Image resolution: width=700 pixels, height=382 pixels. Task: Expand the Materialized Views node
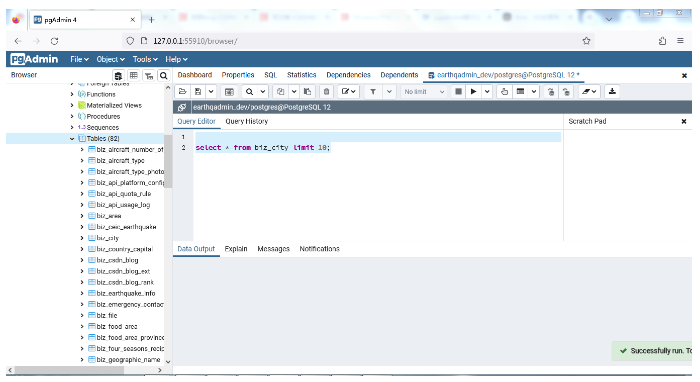pos(72,105)
